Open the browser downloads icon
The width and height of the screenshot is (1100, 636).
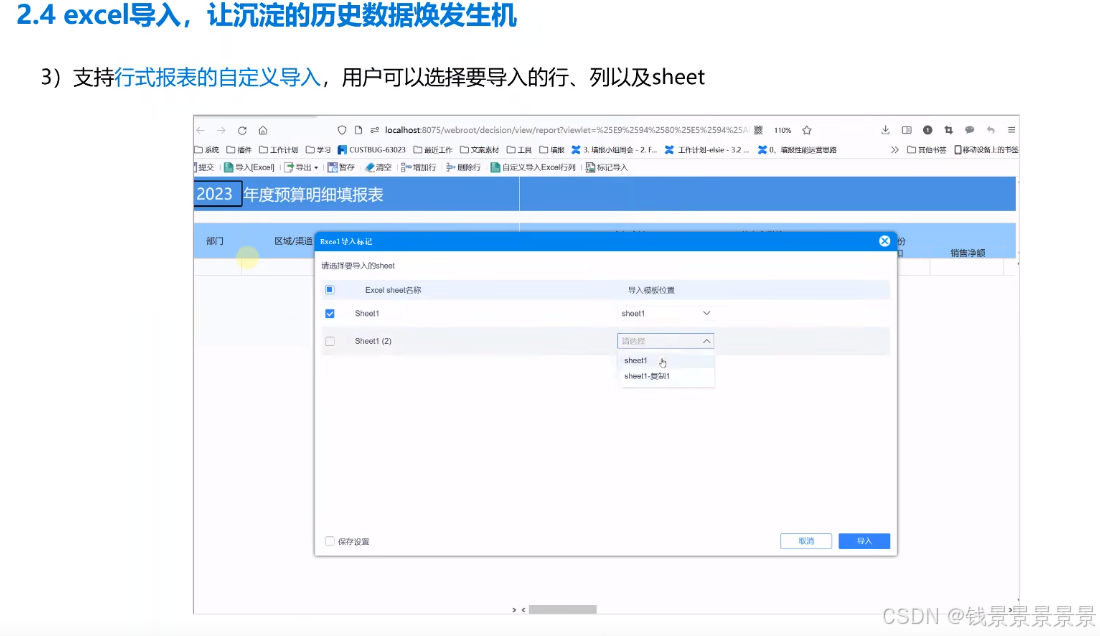tap(885, 130)
